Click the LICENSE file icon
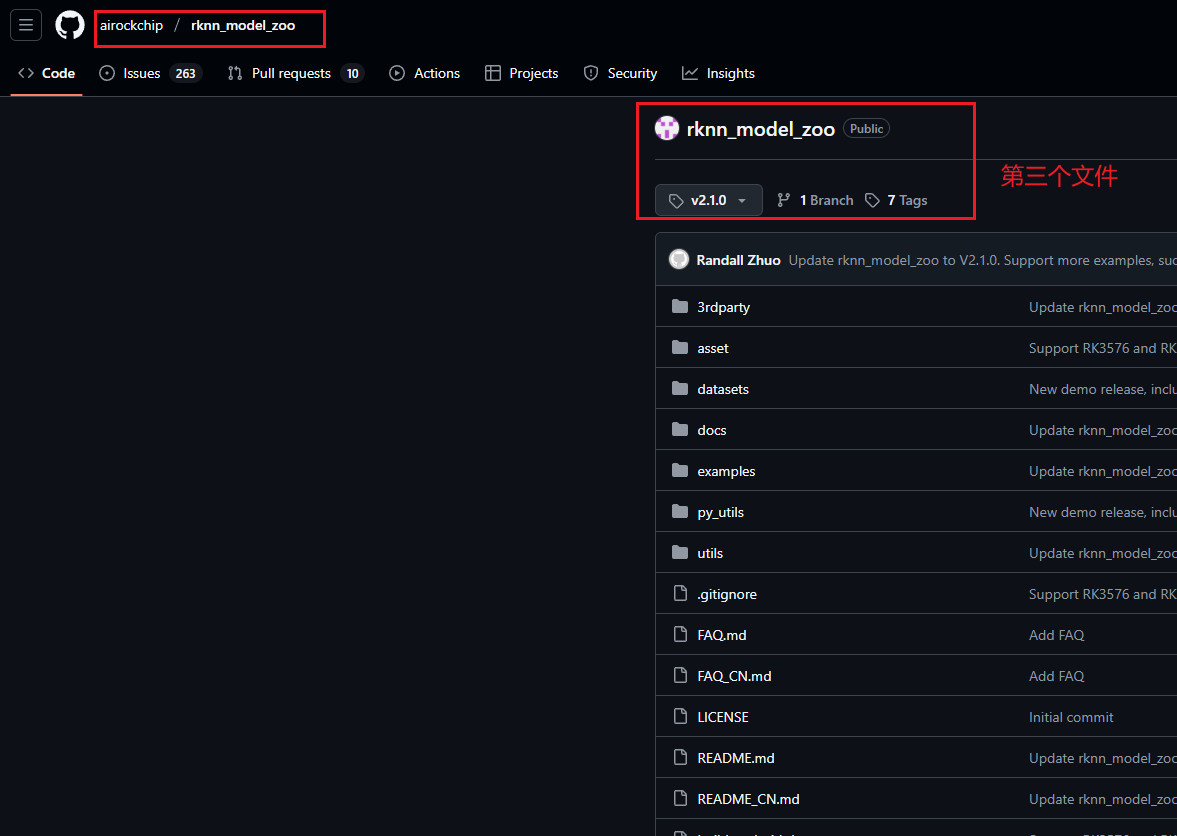1177x836 pixels. tap(680, 716)
